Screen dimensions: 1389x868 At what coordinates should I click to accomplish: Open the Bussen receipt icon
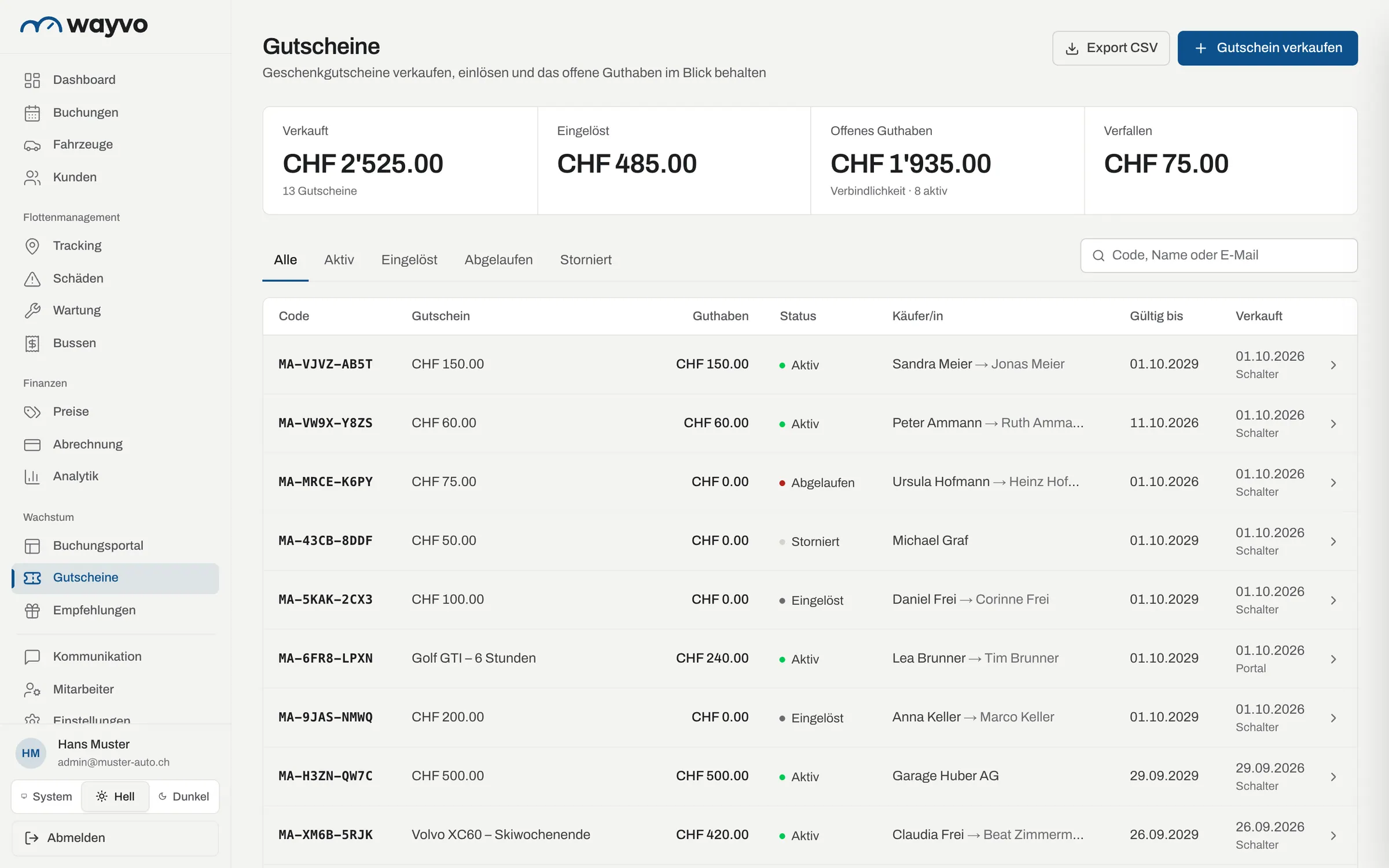(32, 344)
